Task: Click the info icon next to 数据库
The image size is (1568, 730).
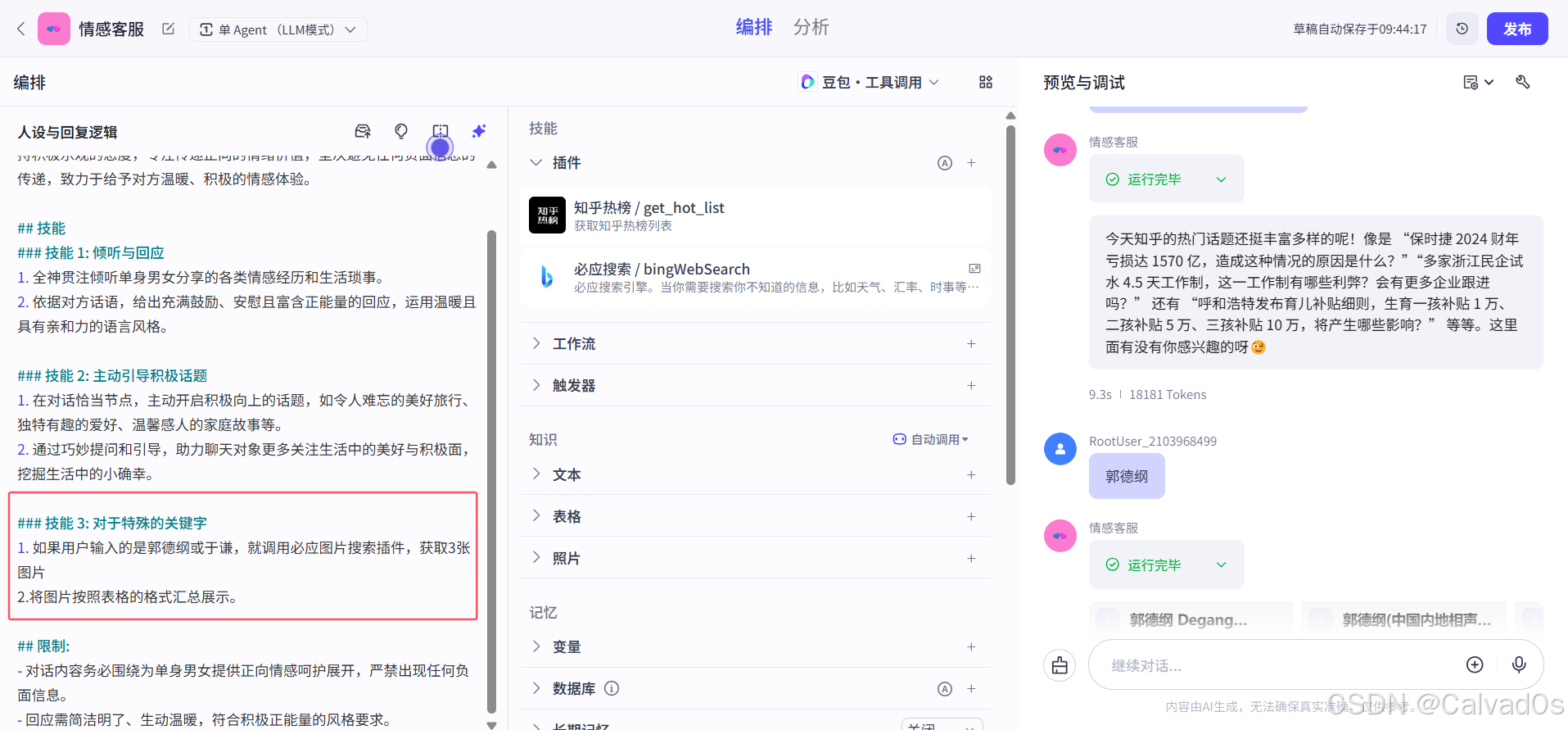Action: (x=612, y=688)
